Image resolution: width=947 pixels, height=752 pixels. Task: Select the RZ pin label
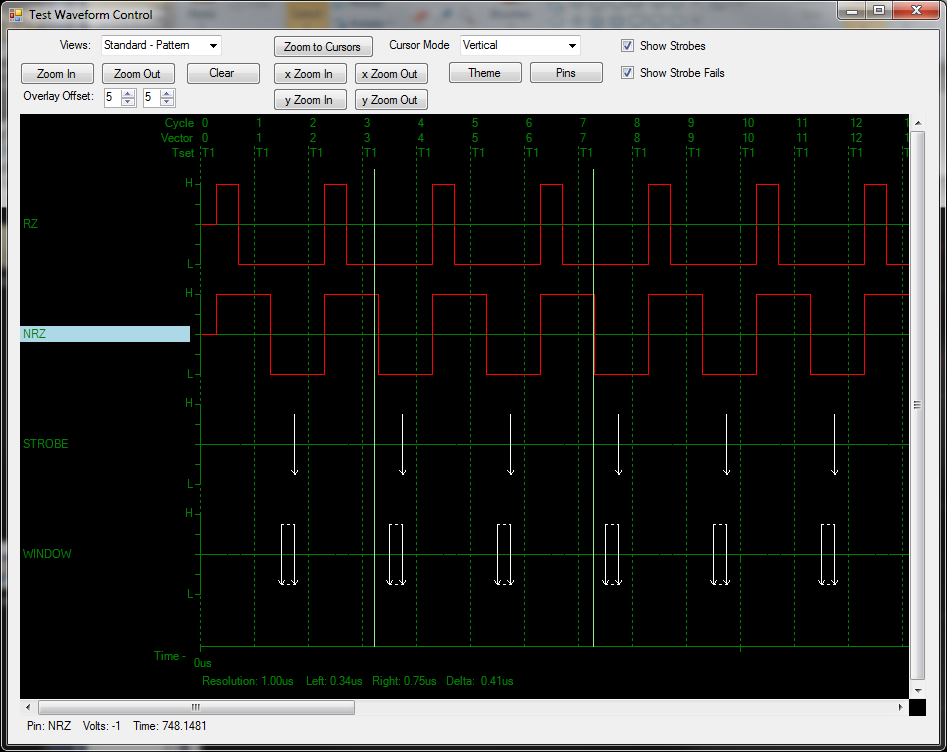[30, 224]
